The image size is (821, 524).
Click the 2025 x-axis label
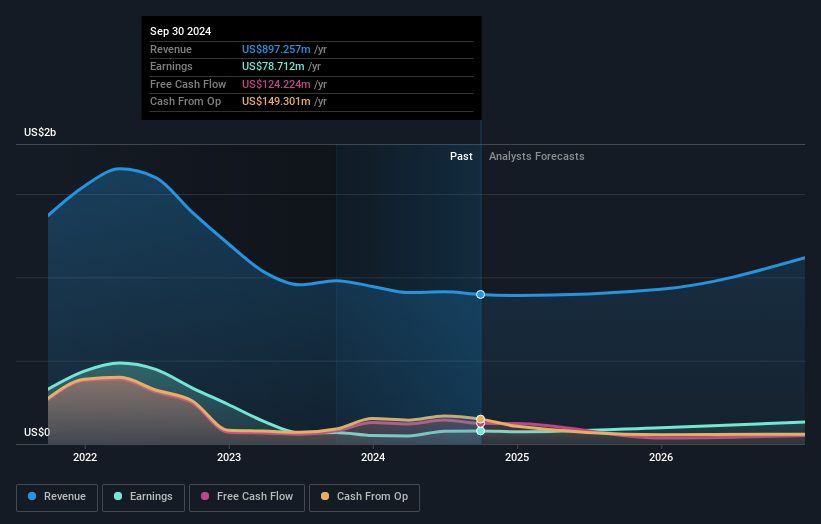tap(517, 458)
